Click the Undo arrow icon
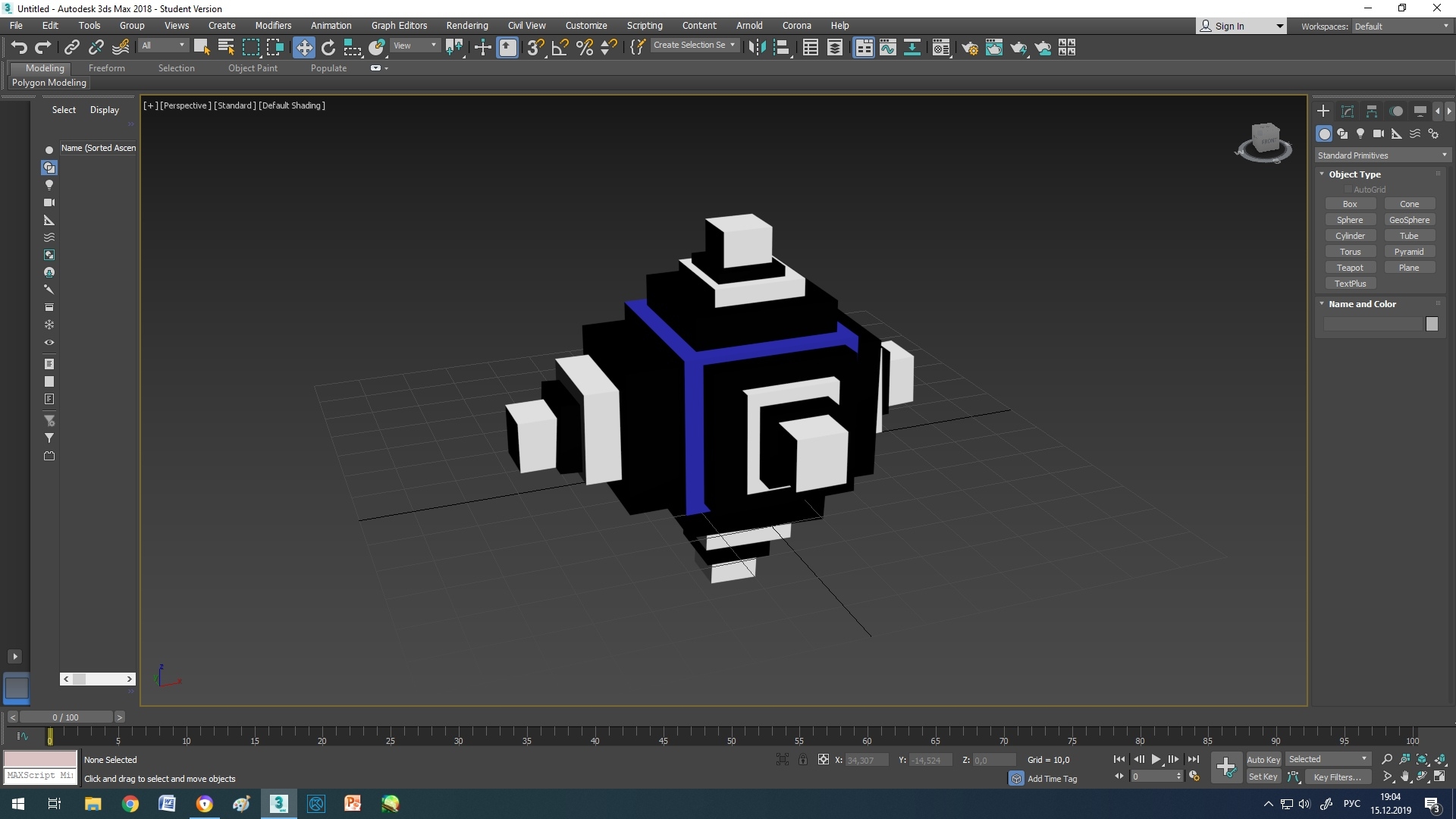Screen dimensions: 1456x819 pyautogui.click(x=19, y=48)
